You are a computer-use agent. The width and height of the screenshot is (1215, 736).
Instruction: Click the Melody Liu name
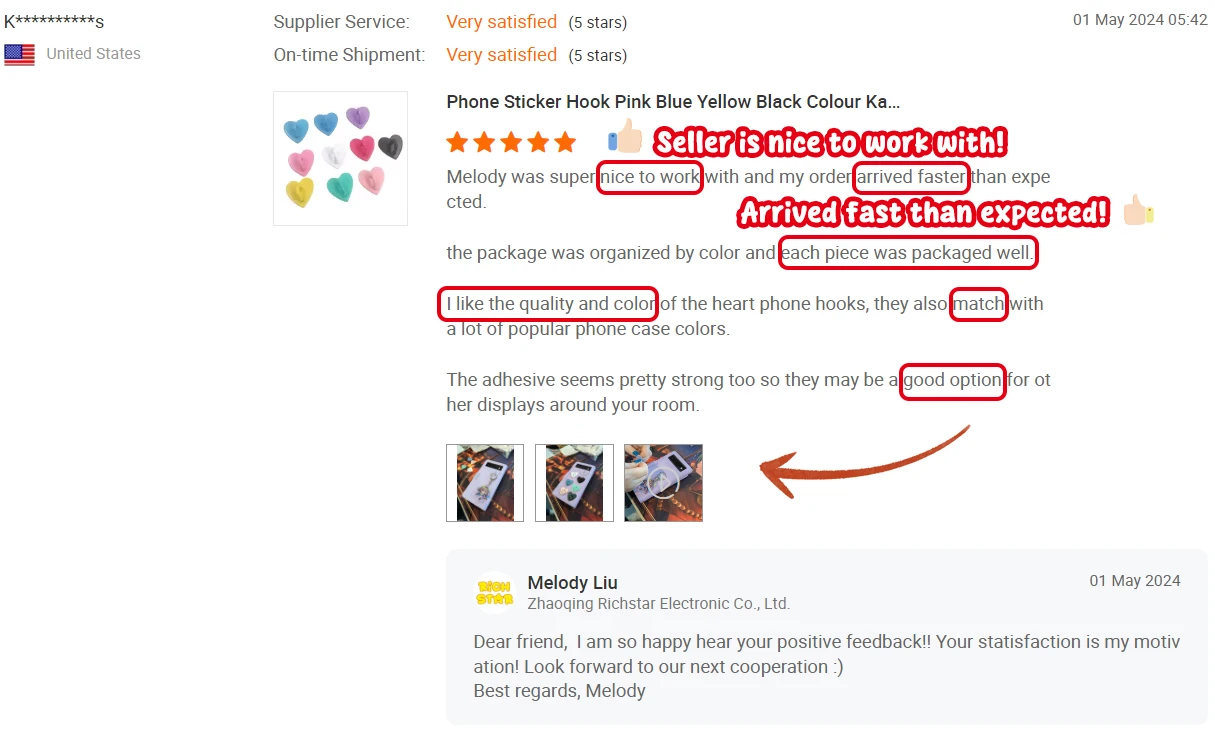(x=572, y=582)
